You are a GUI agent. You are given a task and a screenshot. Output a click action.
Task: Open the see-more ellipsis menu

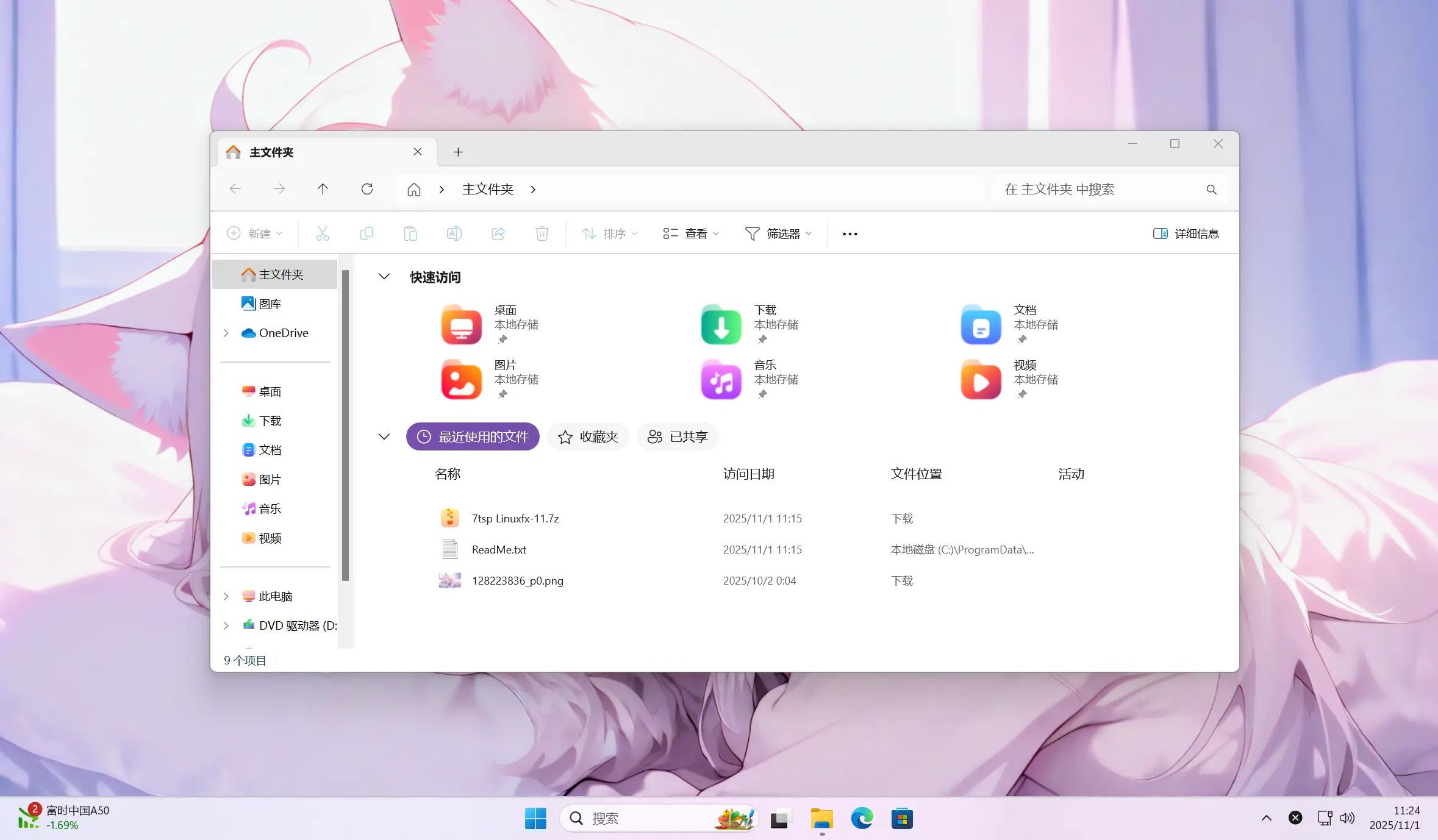(849, 233)
